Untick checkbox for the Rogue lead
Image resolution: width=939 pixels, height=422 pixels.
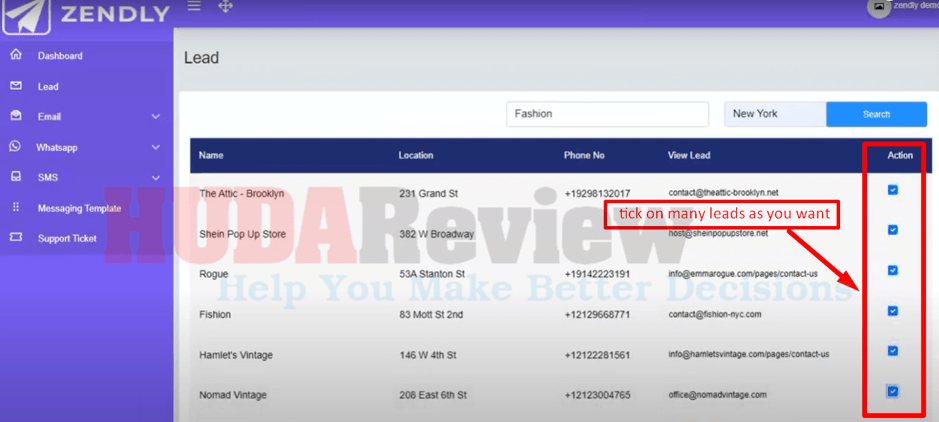click(892, 270)
